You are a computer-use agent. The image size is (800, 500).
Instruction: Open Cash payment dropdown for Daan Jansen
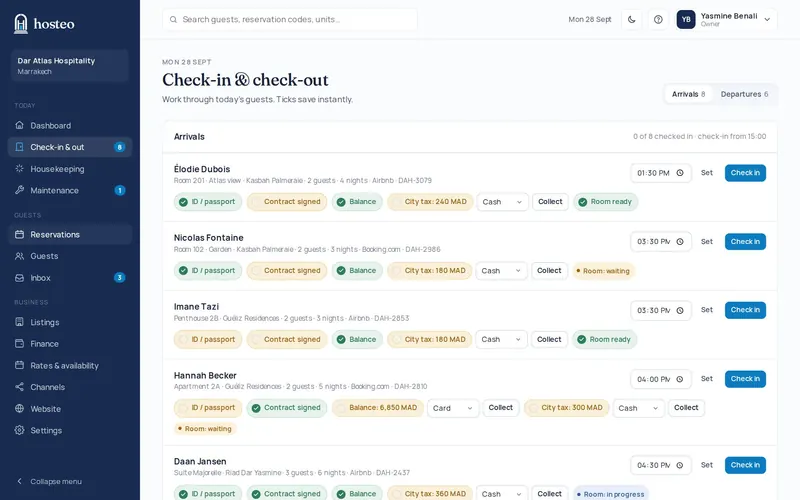501,493
